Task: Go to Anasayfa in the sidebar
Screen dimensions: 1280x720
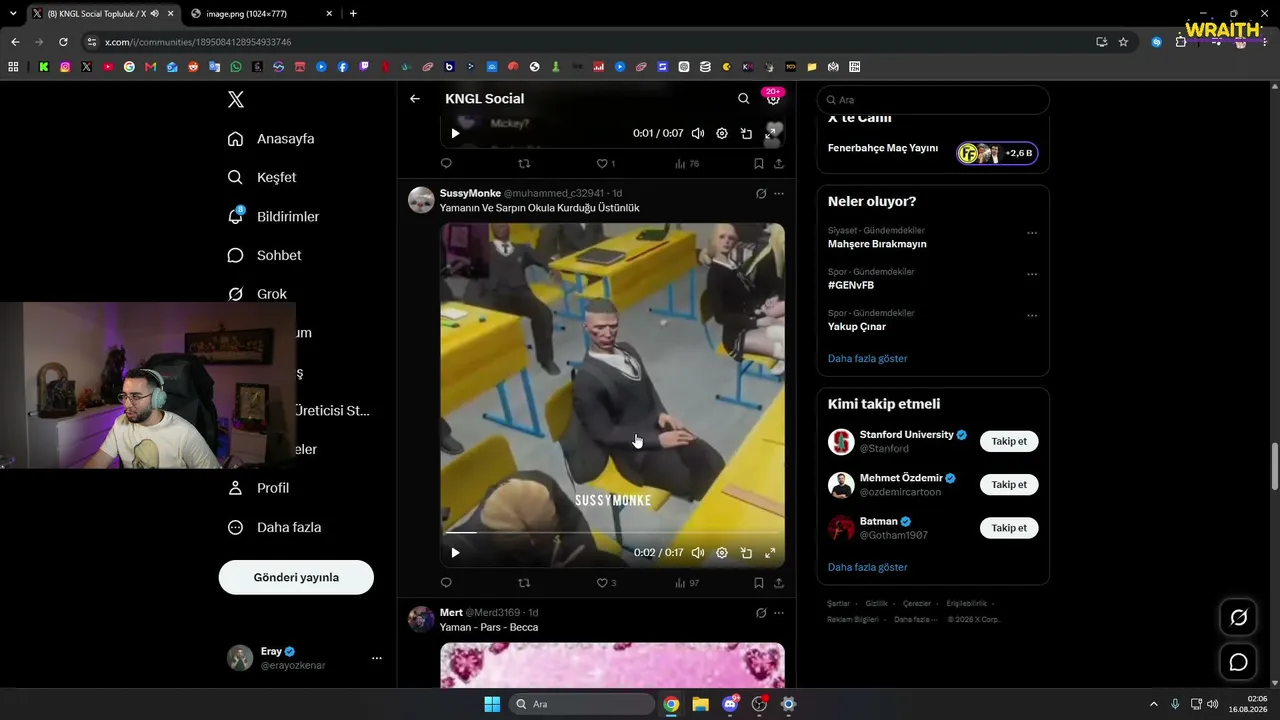Action: [x=271, y=139]
